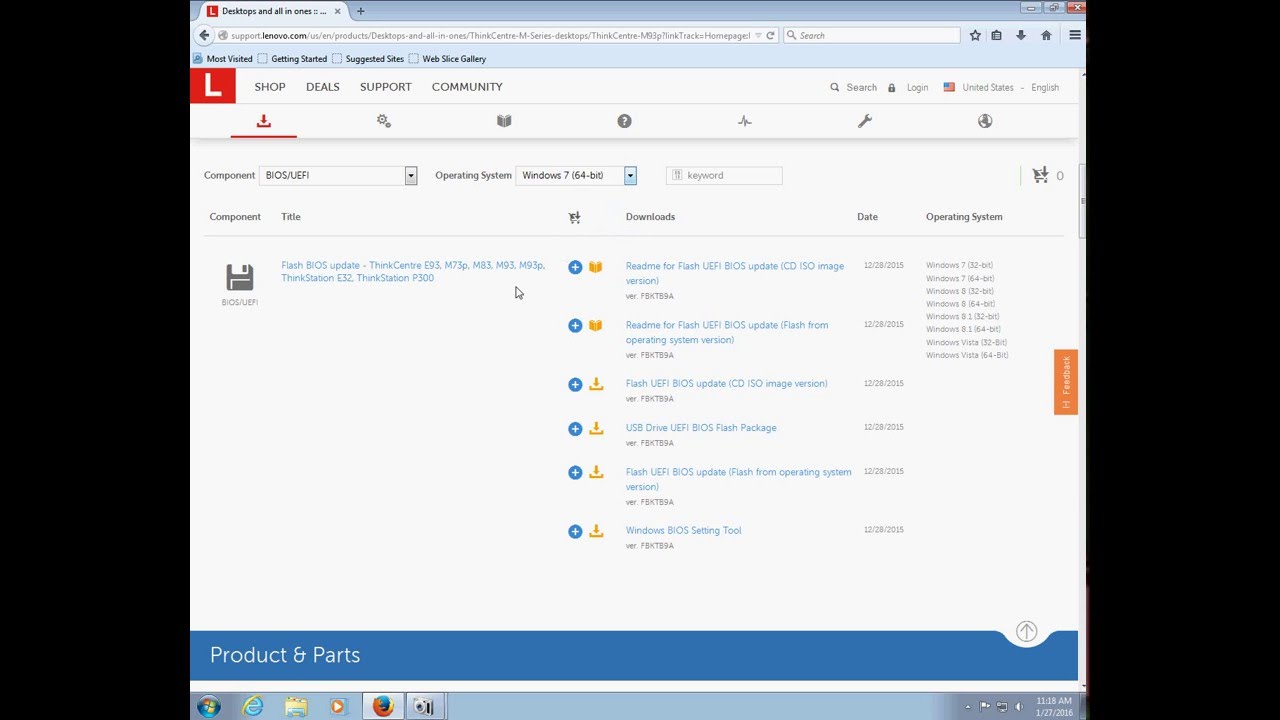This screenshot has width=1280, height=720.
Task: Go to browser home page icon
Action: point(1046,35)
